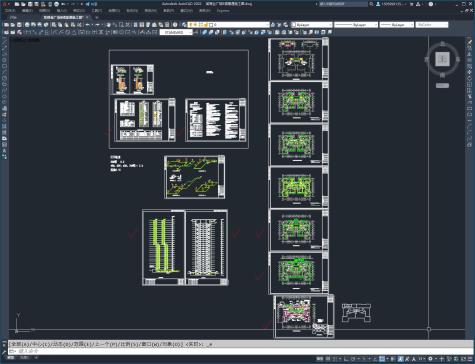Click the Copy Clip icon in Standard toolbar
Viewport: 475px width, 364px height.
60,25
